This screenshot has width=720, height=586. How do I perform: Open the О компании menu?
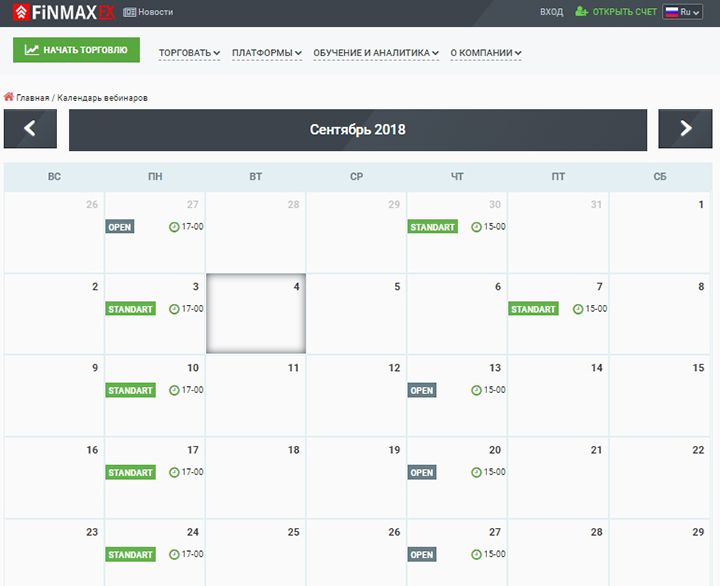coord(485,53)
